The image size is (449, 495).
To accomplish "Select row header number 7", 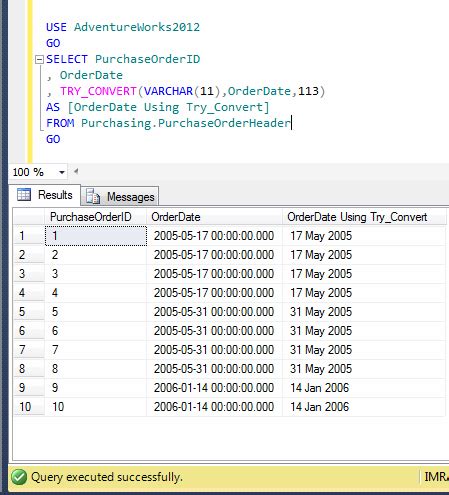I will (x=29, y=350).
